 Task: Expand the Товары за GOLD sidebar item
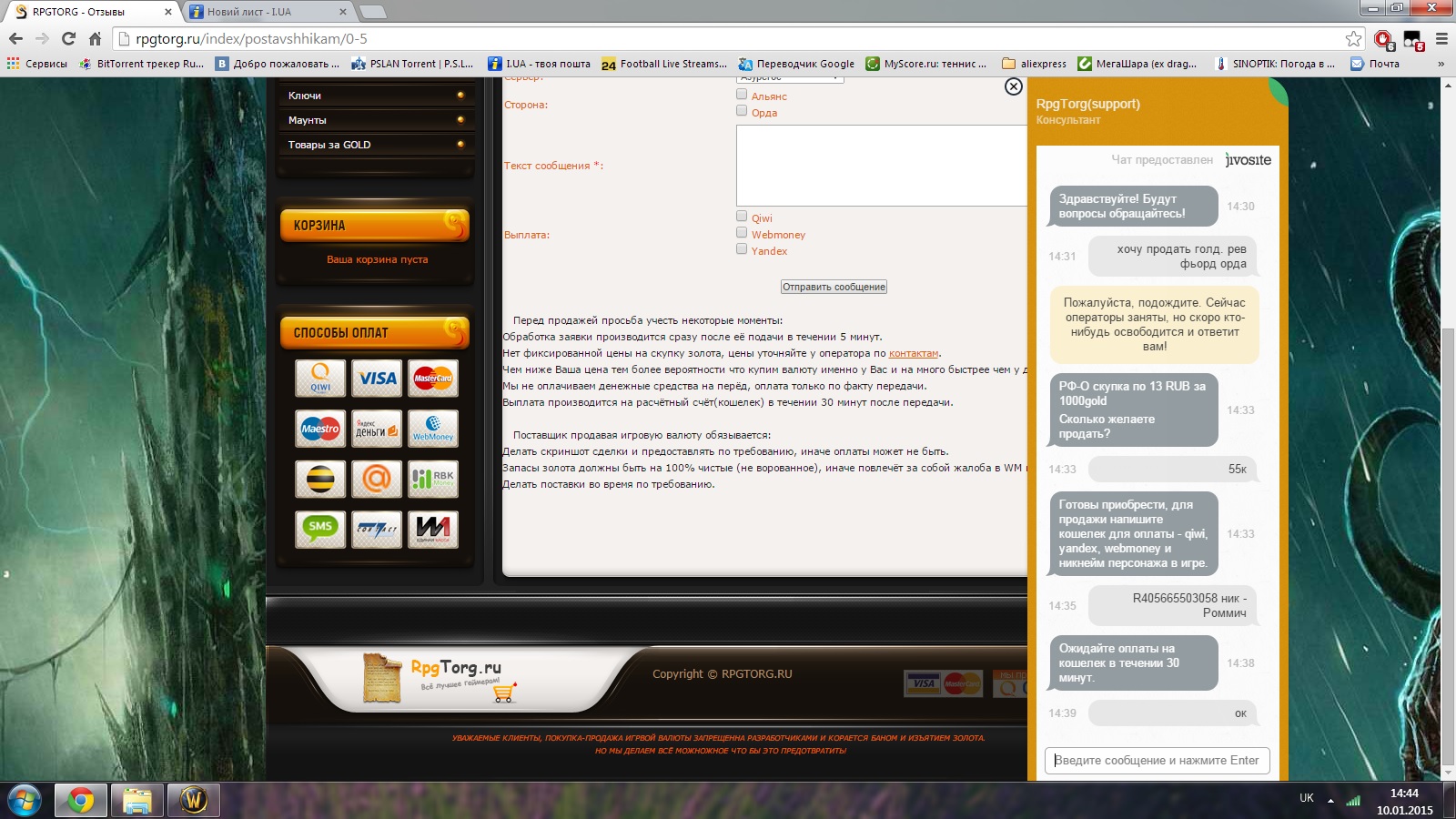pyautogui.click(x=376, y=145)
